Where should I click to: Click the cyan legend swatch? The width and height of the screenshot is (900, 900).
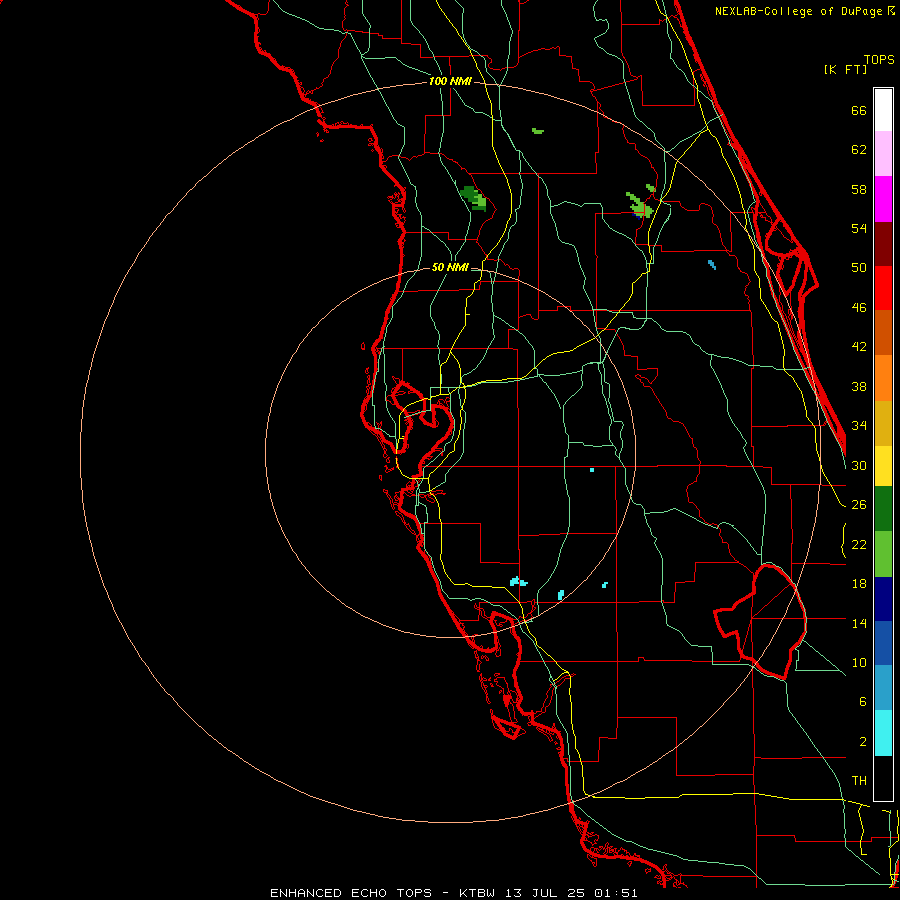pyautogui.click(x=883, y=733)
